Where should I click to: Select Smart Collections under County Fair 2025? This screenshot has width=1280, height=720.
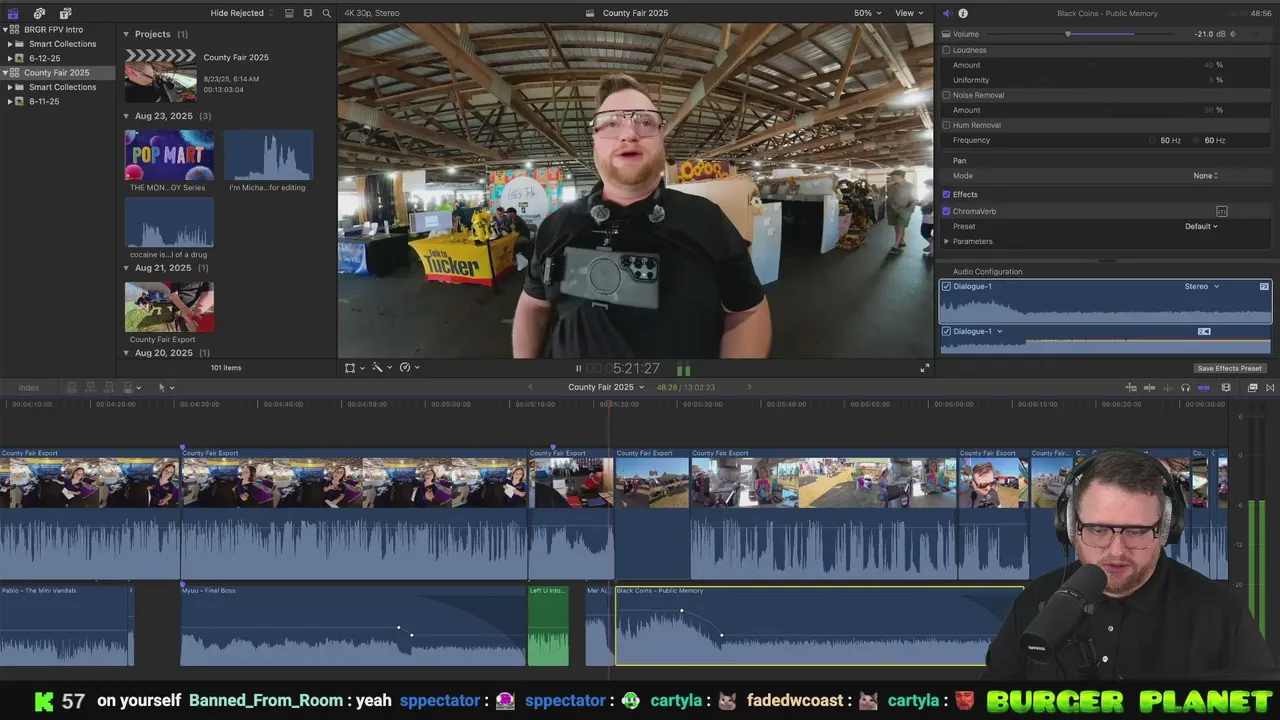63,87
